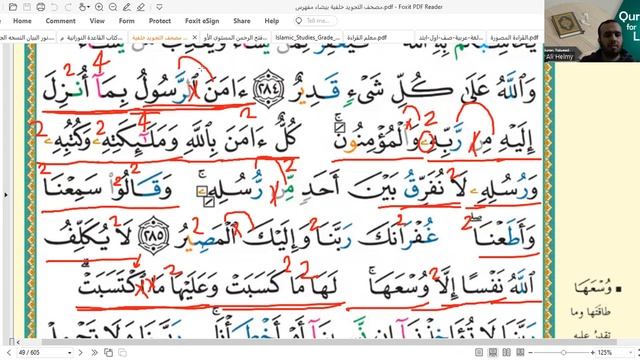Expand the left navigation panel arrow
The width and height of the screenshot is (640, 360).
point(5,195)
